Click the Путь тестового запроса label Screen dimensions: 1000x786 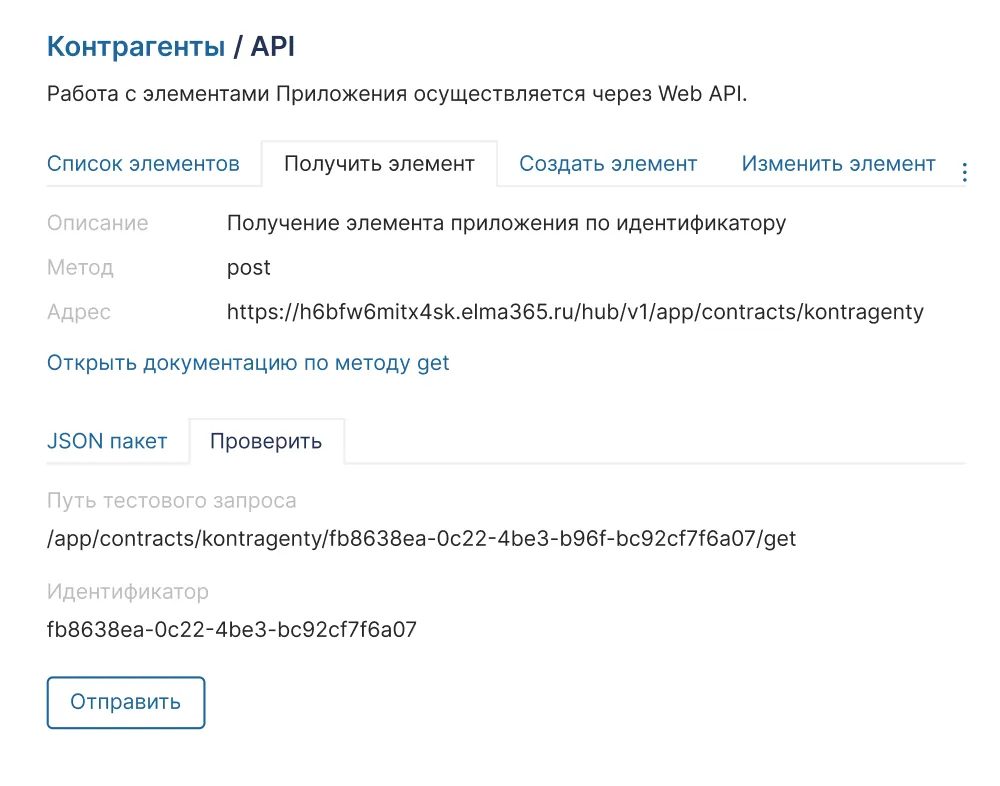point(171,501)
